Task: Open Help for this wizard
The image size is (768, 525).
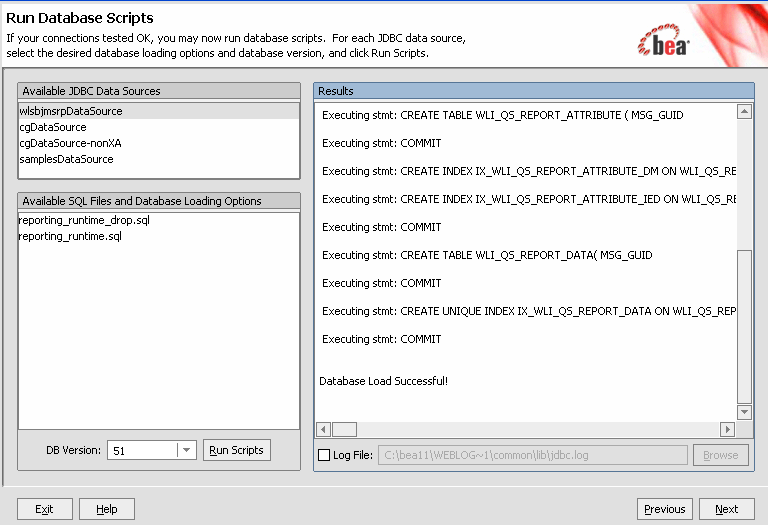Action: [107, 509]
